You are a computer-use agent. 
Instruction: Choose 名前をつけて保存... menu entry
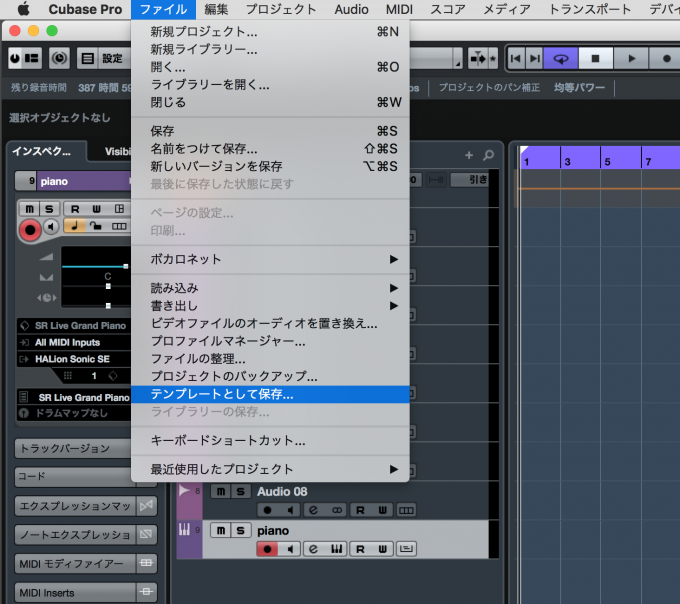[270, 149]
